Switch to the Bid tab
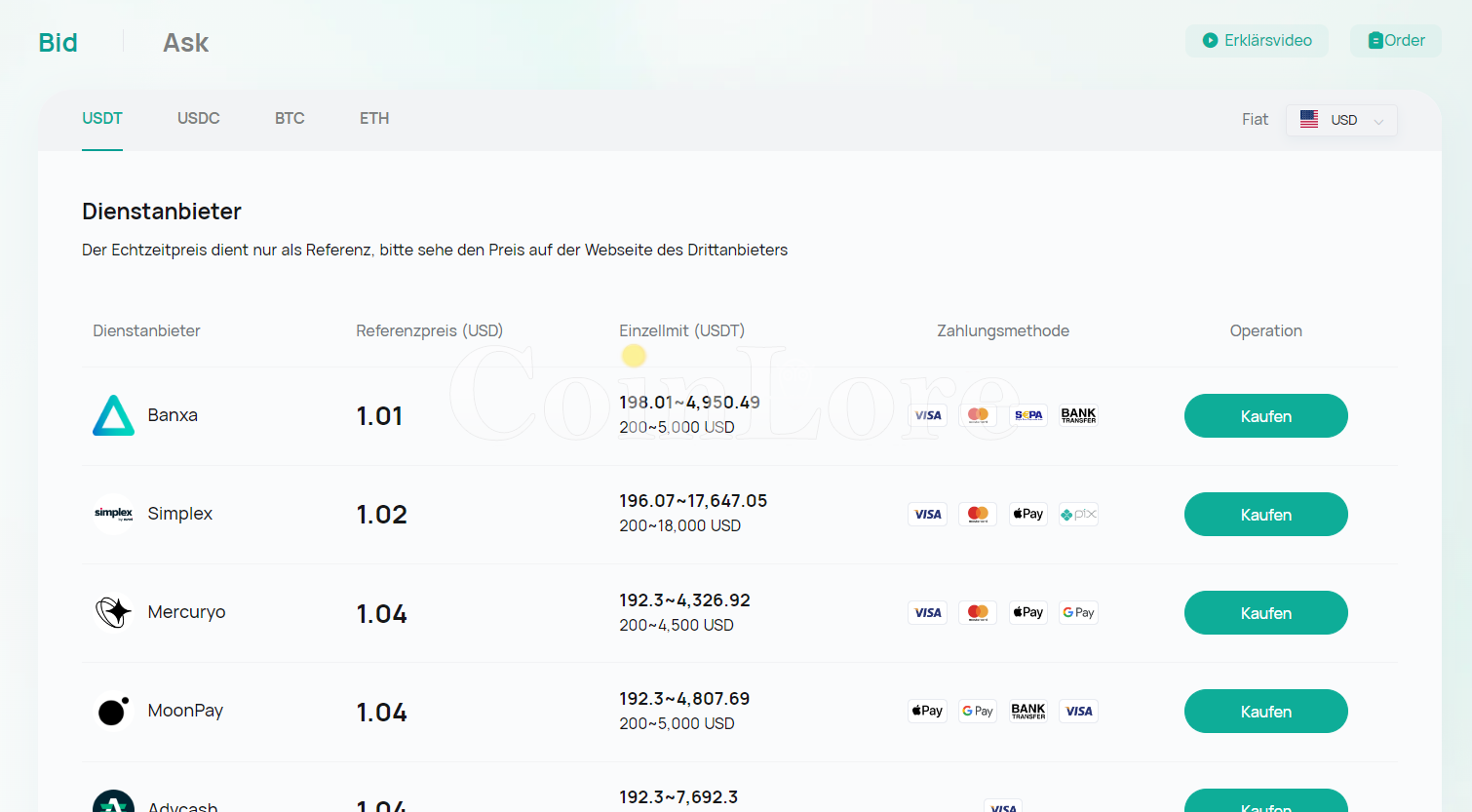1472x812 pixels. click(58, 43)
